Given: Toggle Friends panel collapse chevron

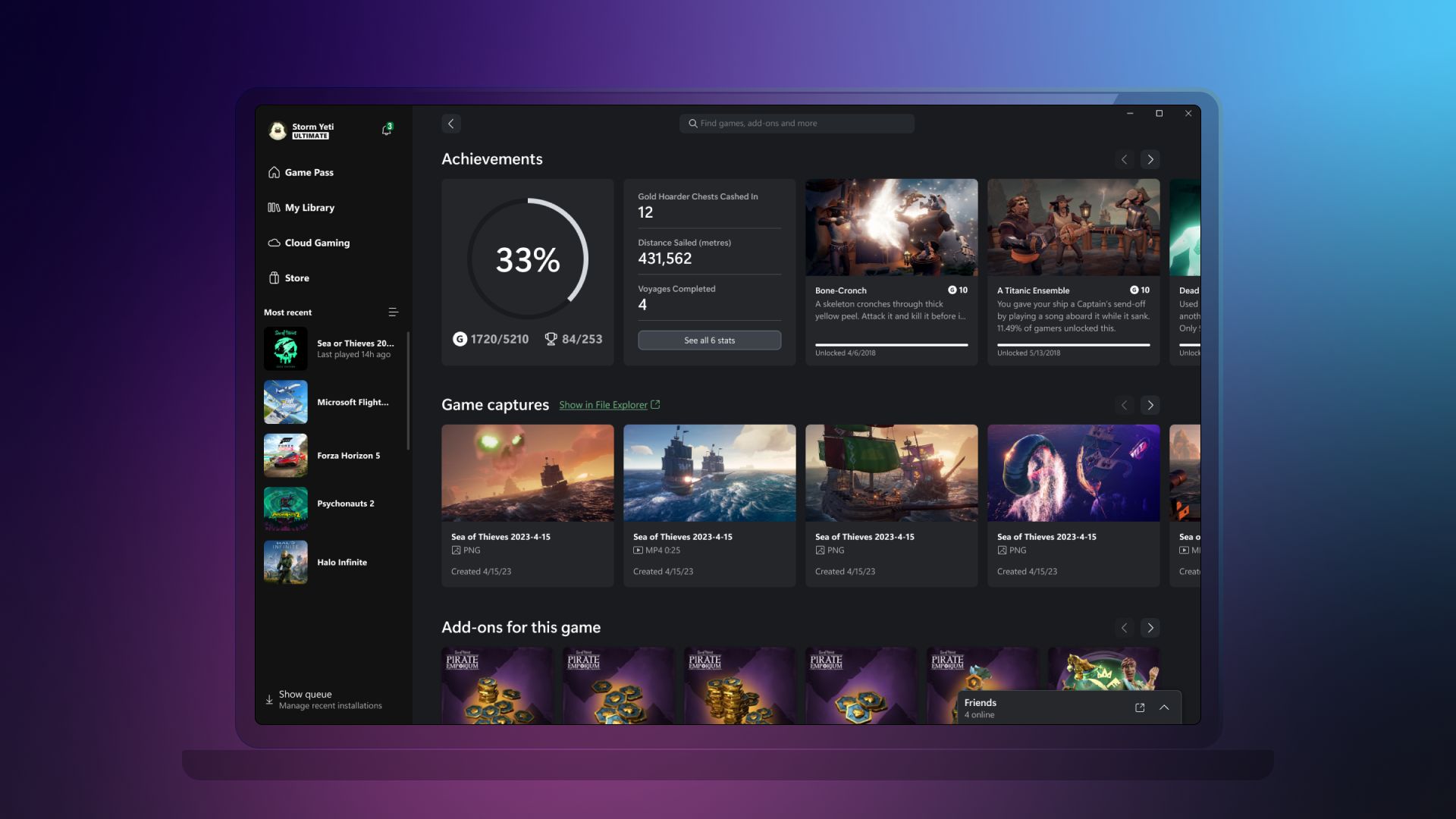Looking at the screenshot, I should (x=1164, y=707).
